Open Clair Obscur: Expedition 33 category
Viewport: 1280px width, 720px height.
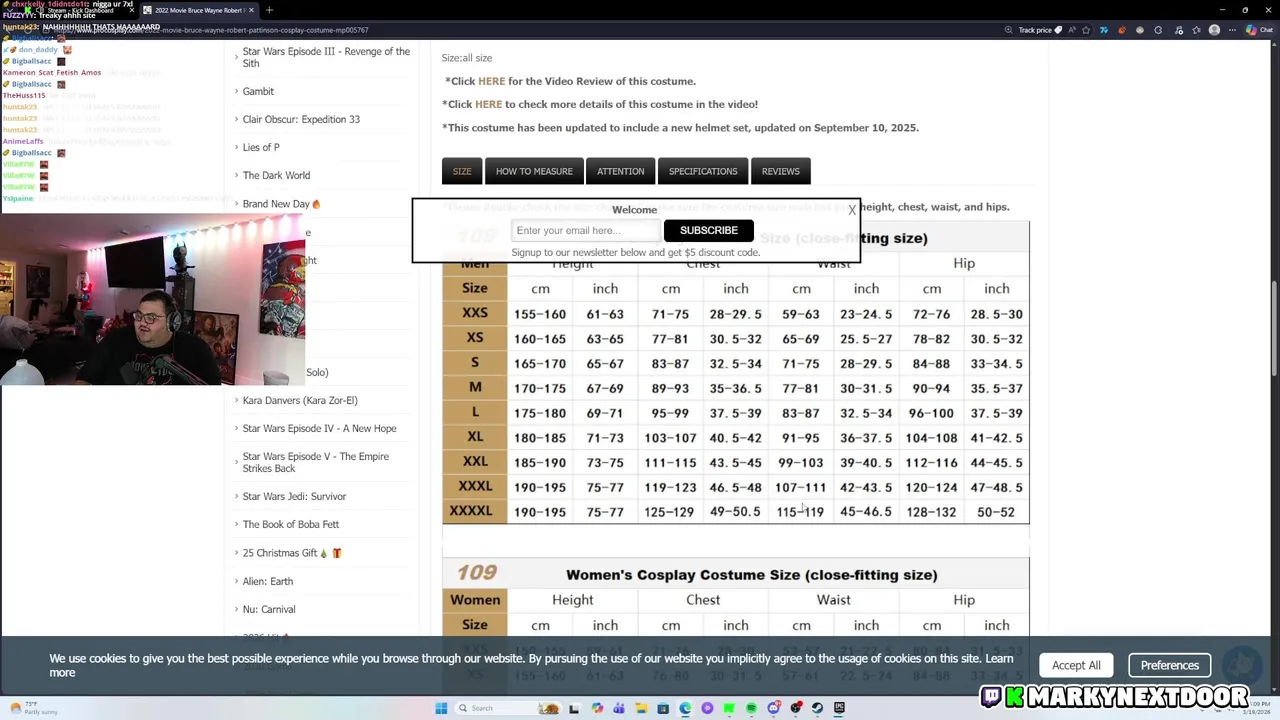[x=301, y=119]
